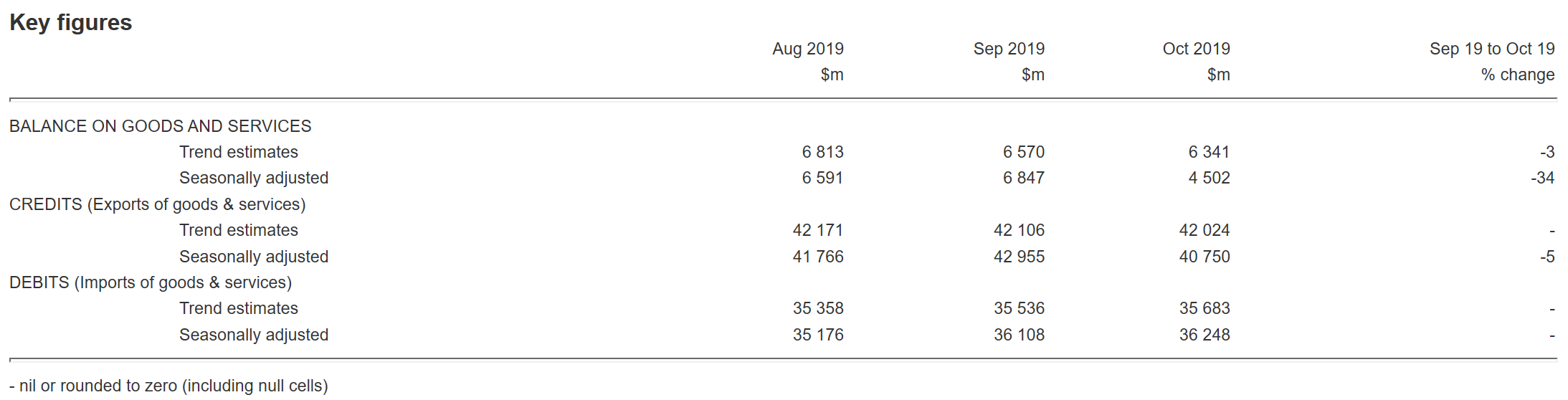
Task: Click the DEBITS (Imports of goods & services) heading
Action: [x=151, y=282]
